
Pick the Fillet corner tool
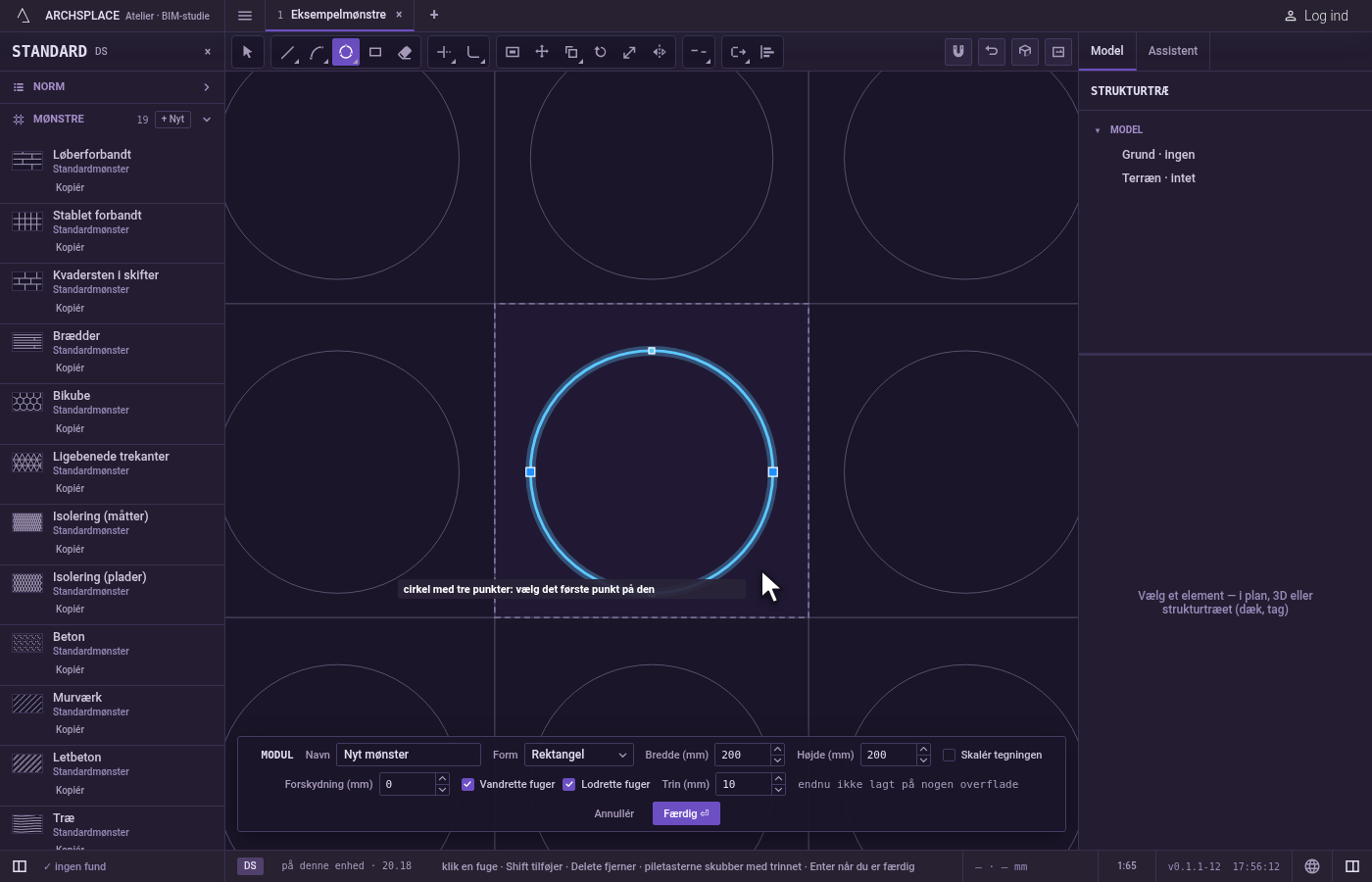tap(473, 52)
